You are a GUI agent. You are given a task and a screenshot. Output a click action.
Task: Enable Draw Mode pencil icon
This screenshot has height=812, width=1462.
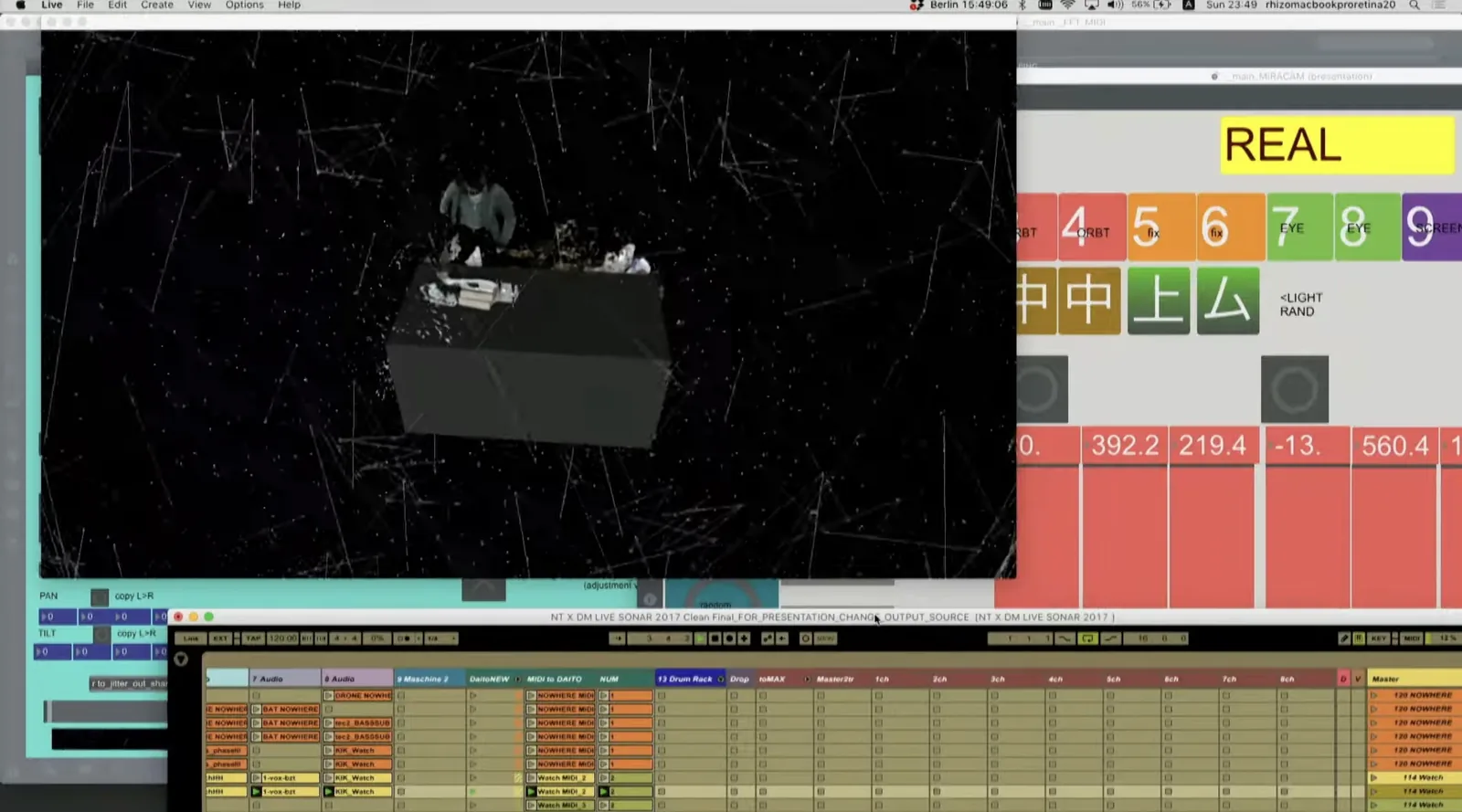(x=1344, y=638)
